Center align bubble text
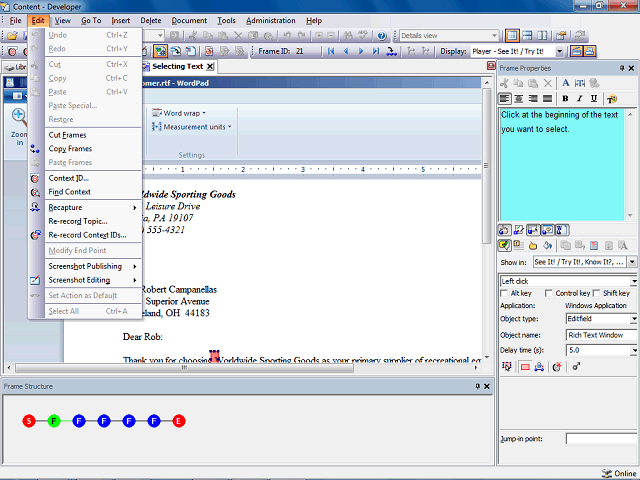The width and height of the screenshot is (640, 480). click(519, 99)
